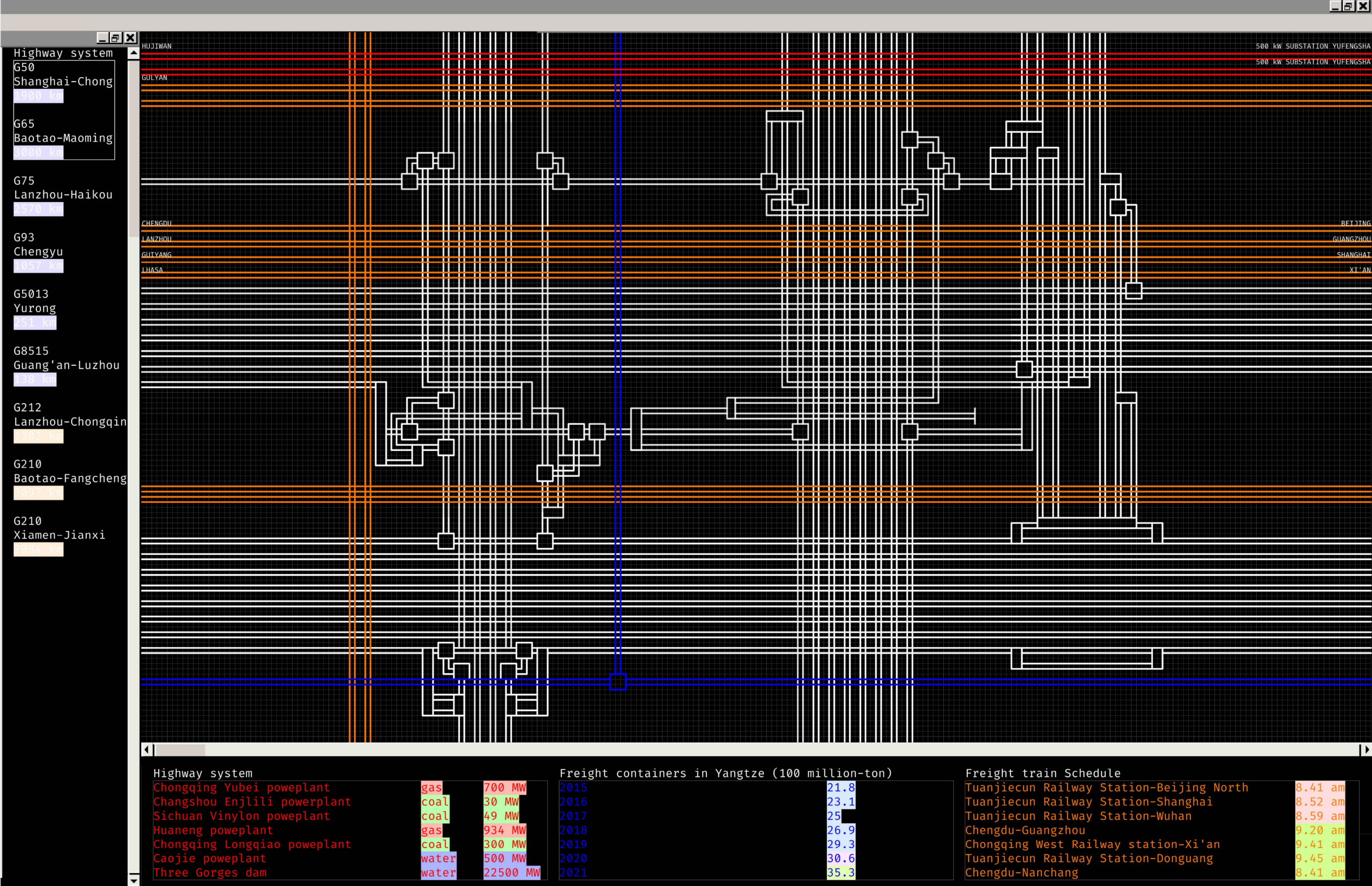
Task: Select the G65 Baotao-Maoming highway entry
Action: [x=63, y=138]
